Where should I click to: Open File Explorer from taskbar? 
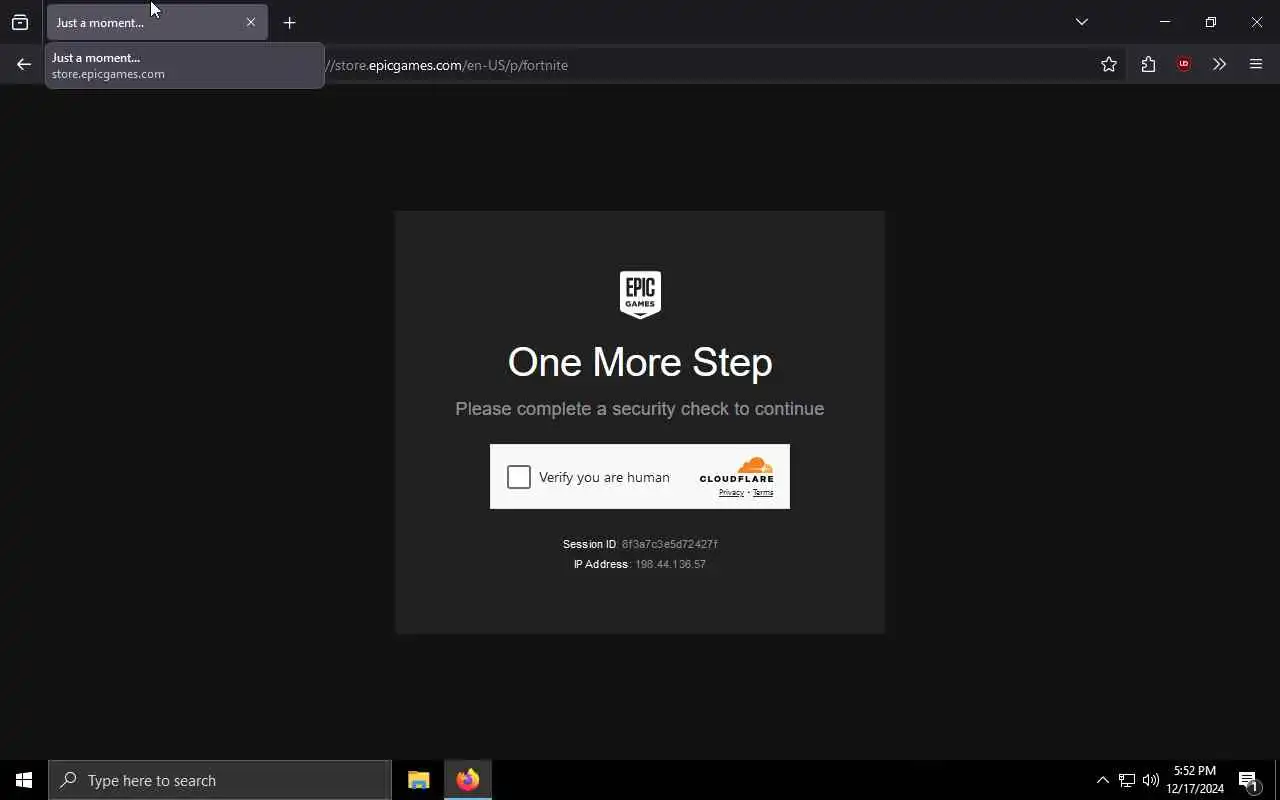(418, 780)
